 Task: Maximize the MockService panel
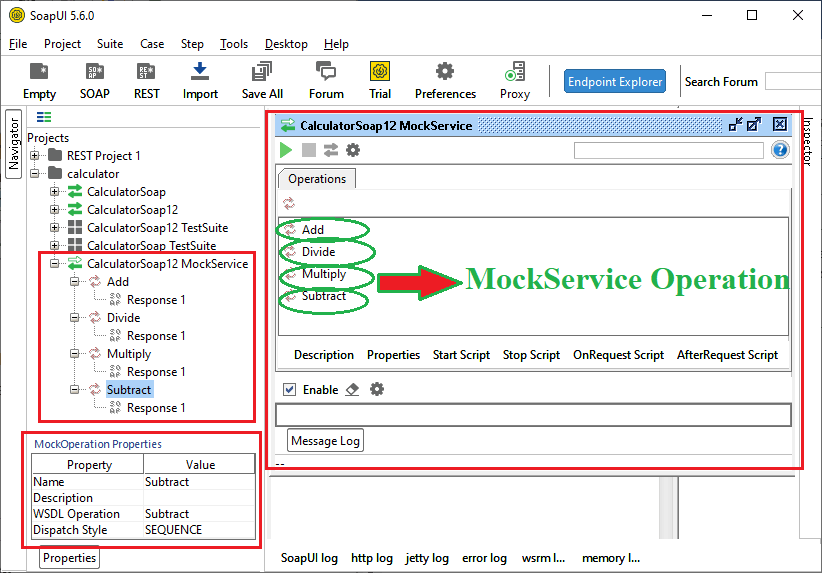754,125
